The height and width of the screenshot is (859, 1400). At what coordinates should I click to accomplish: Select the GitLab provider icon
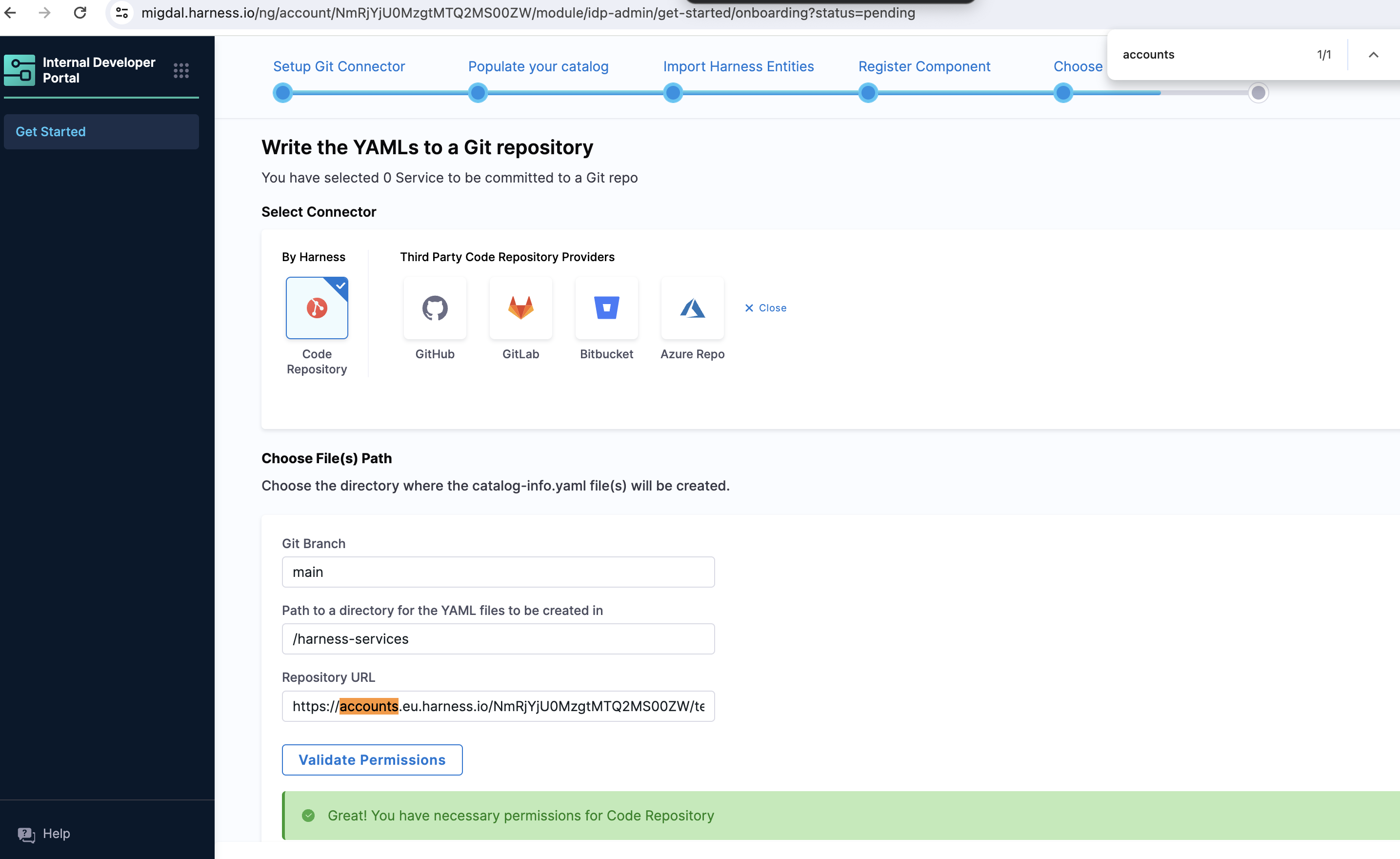pyautogui.click(x=520, y=307)
